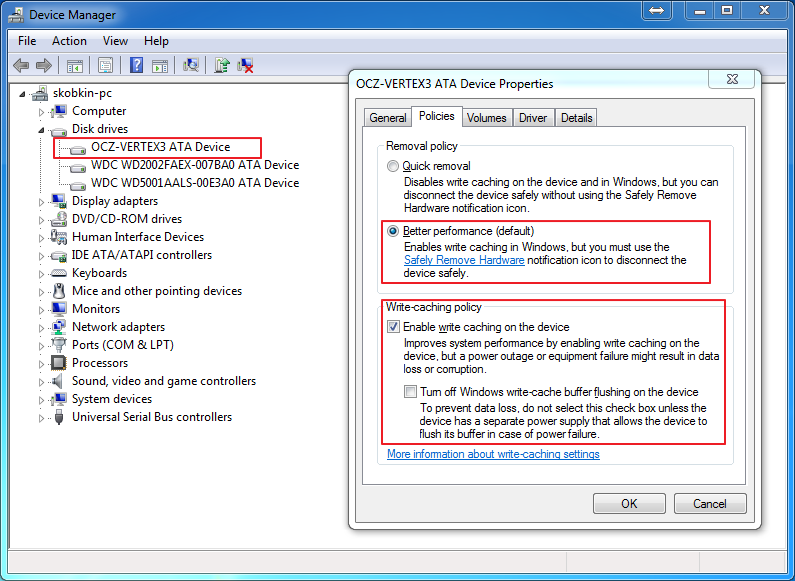795x581 pixels.
Task: Click the Processors device icon
Action: coord(59,363)
